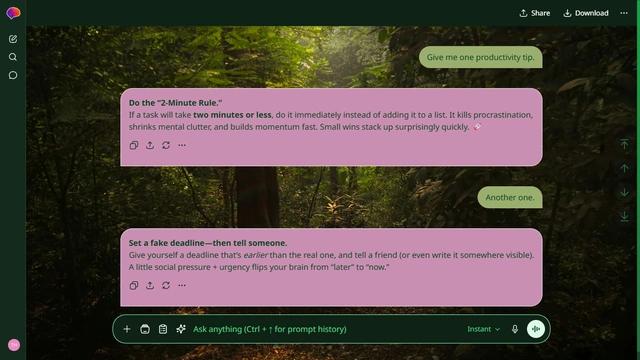Open the user profile avatar
This screenshot has width=640, height=360.
coord(14,345)
